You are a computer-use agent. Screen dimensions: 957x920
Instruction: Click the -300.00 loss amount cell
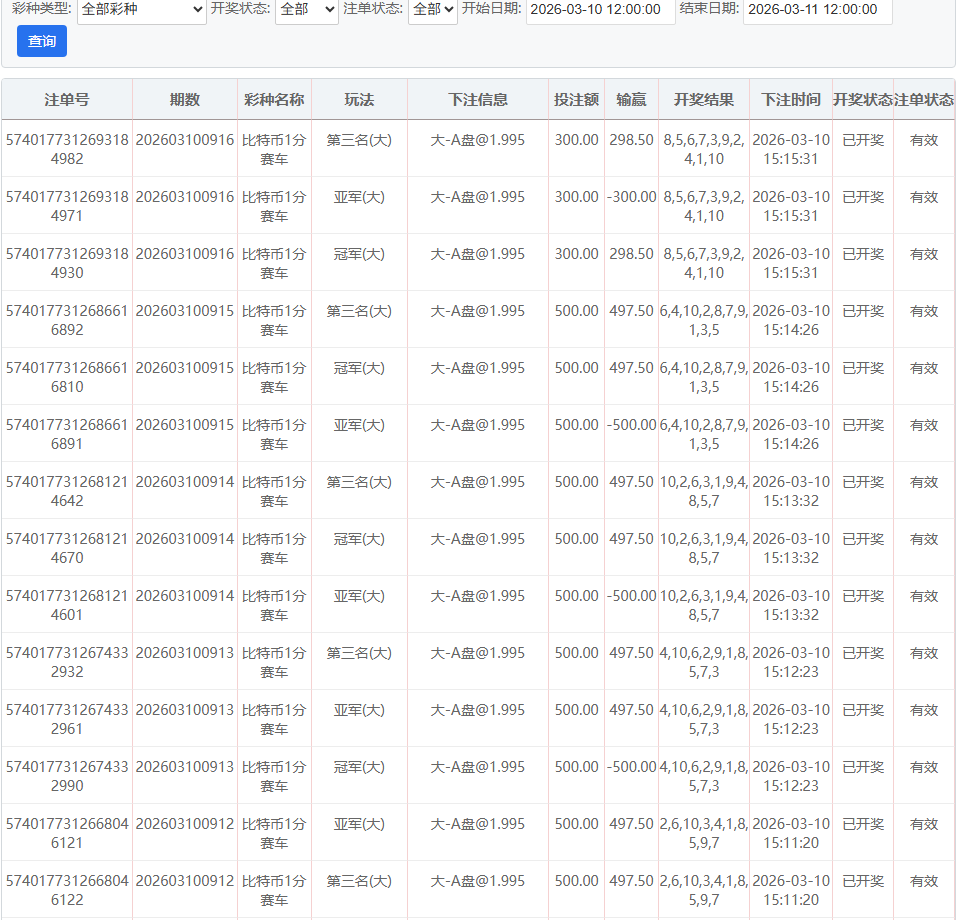[x=631, y=197]
